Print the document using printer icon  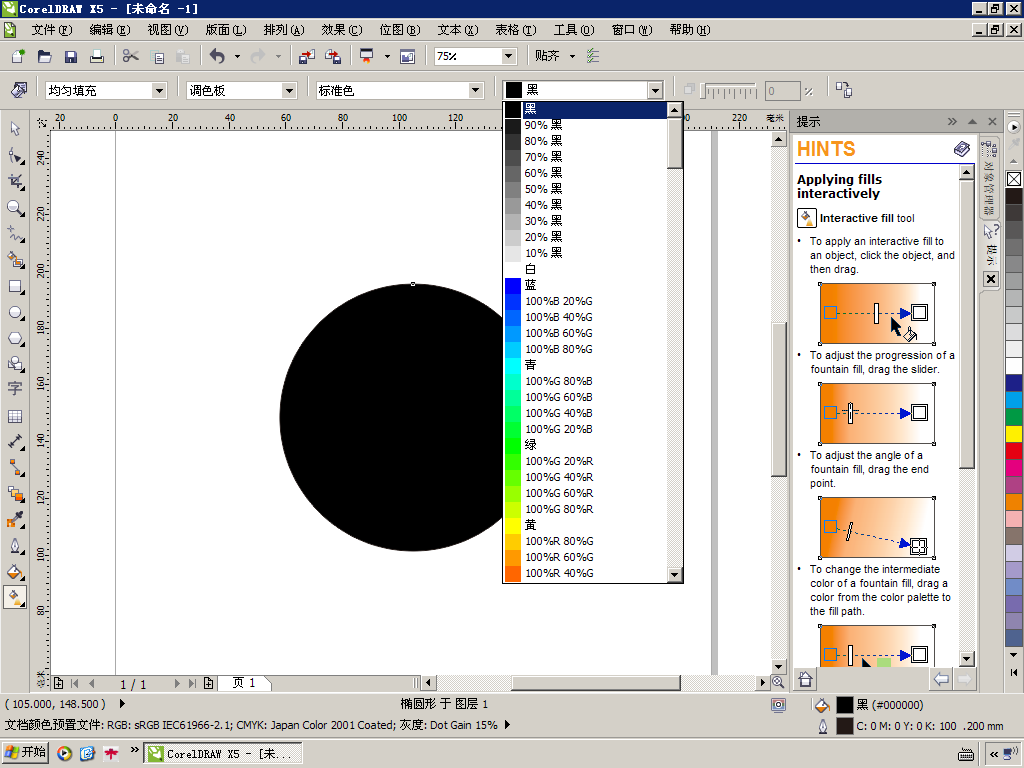(97, 56)
